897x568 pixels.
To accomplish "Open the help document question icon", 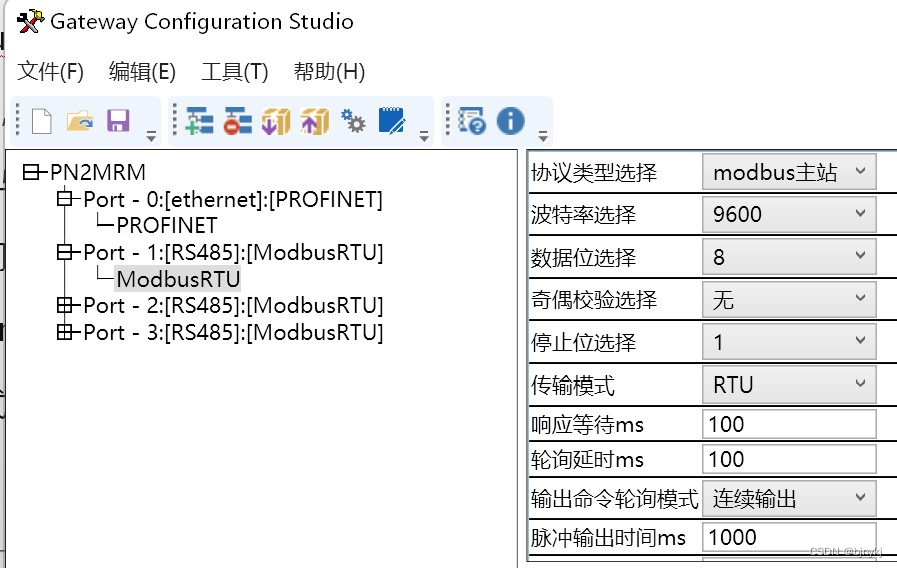I will tap(472, 121).
